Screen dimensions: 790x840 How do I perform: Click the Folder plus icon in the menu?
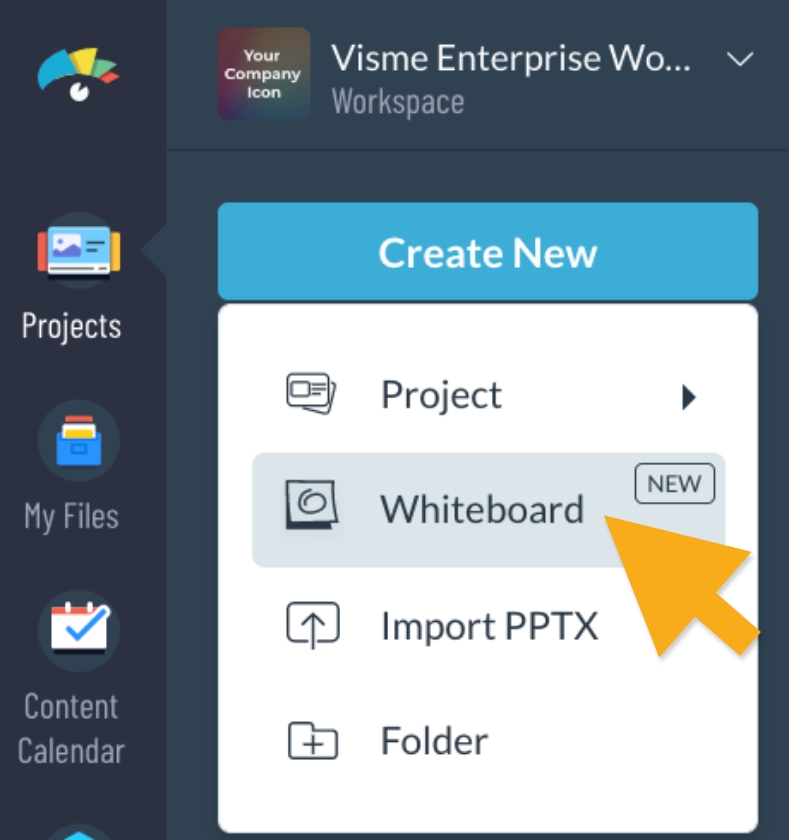[313, 740]
